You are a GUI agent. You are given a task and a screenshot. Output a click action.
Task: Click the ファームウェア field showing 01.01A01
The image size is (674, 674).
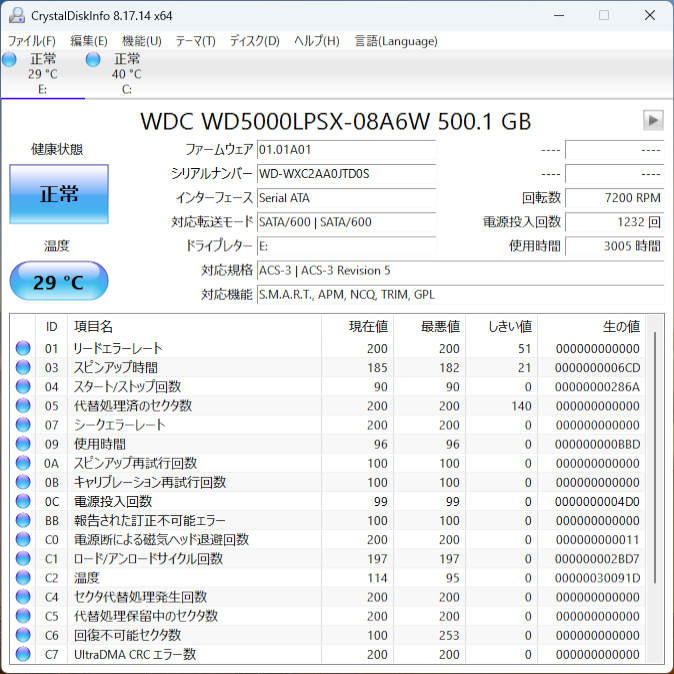346,150
